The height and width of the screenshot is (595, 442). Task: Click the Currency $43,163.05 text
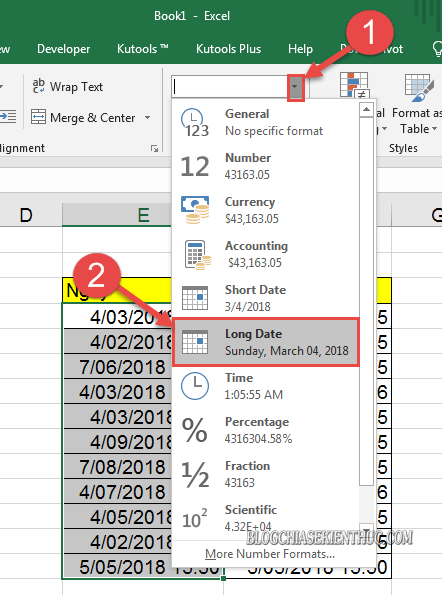click(x=252, y=219)
